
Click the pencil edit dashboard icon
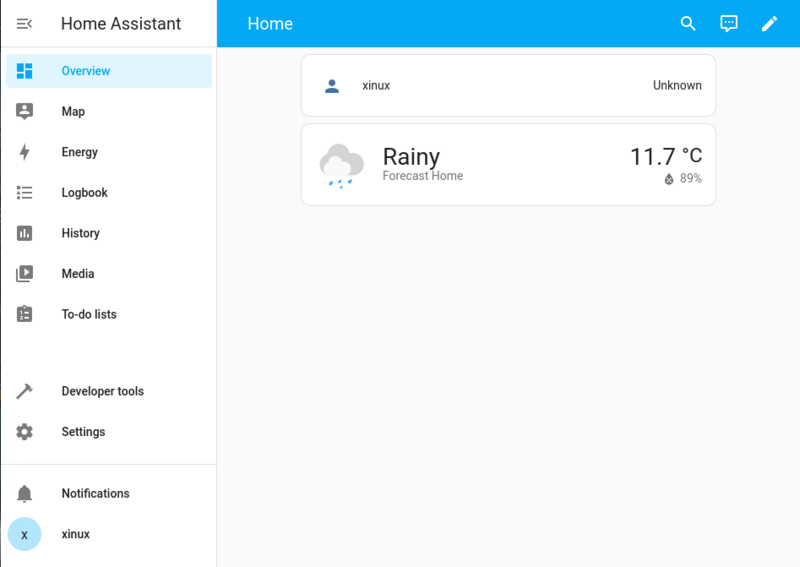click(769, 24)
